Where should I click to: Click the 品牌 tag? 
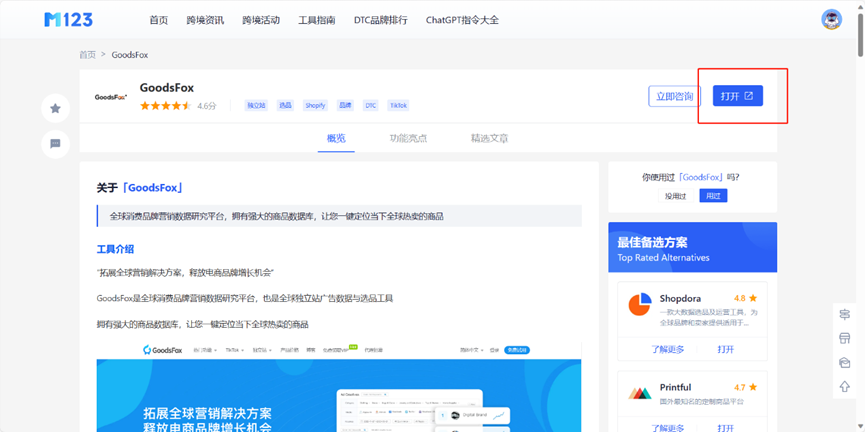coord(345,105)
